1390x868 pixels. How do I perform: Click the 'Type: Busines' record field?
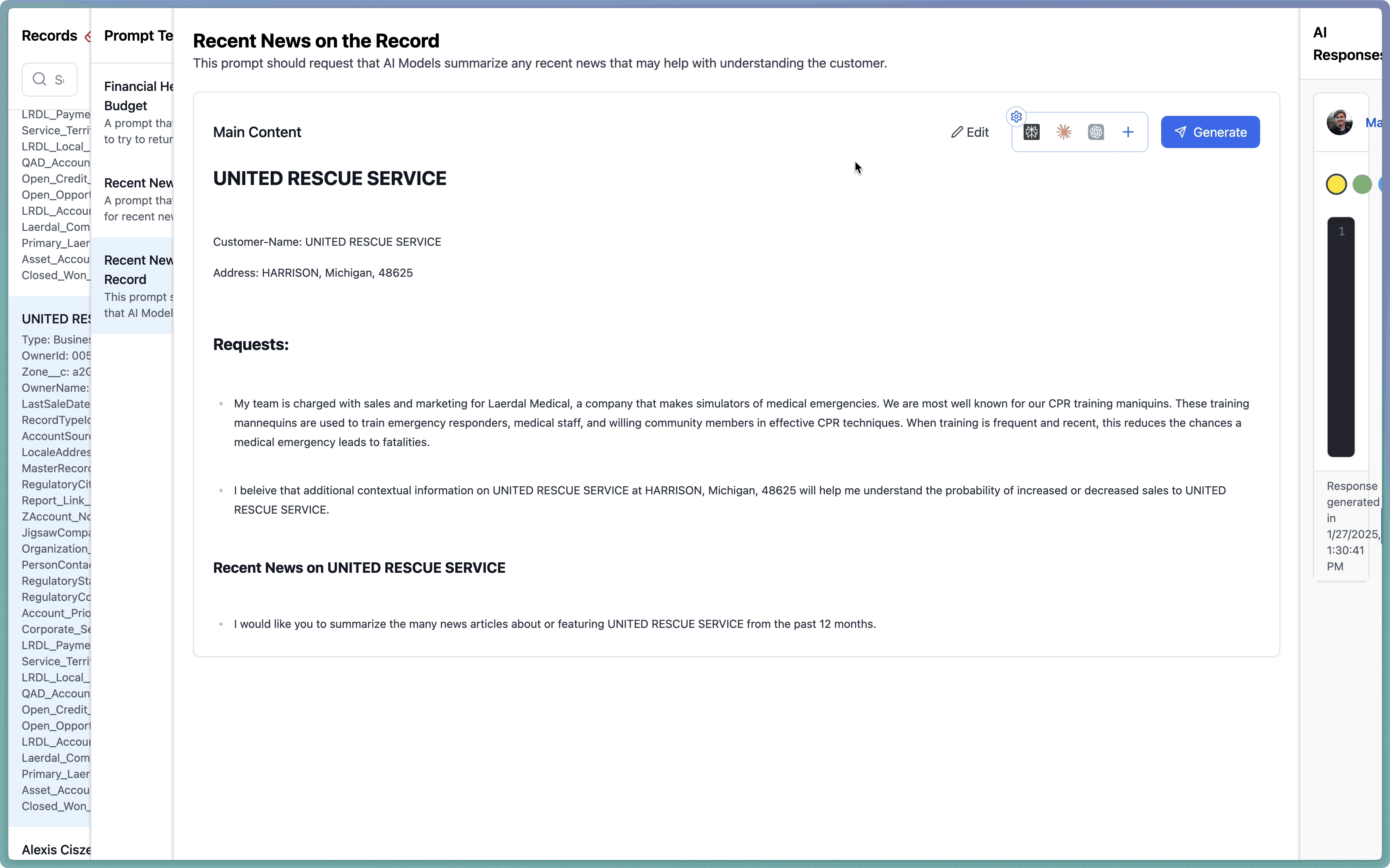[x=56, y=339]
